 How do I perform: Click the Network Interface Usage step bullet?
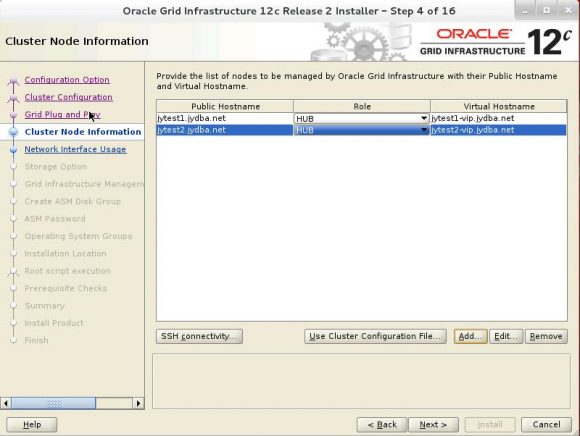[x=14, y=149]
